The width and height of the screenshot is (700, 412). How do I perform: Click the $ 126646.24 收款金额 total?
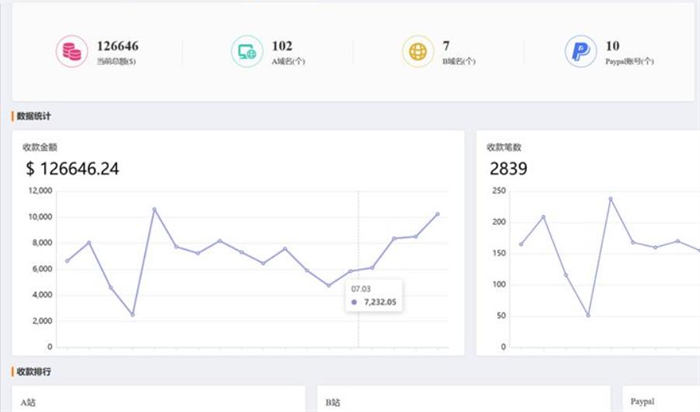(72, 169)
